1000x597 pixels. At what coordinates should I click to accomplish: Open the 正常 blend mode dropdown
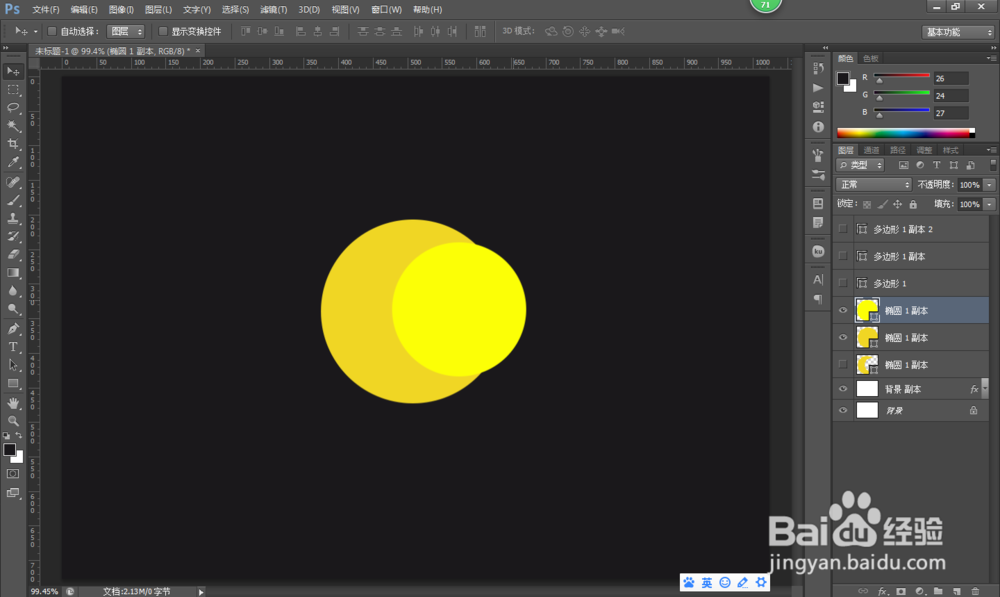[x=874, y=185]
